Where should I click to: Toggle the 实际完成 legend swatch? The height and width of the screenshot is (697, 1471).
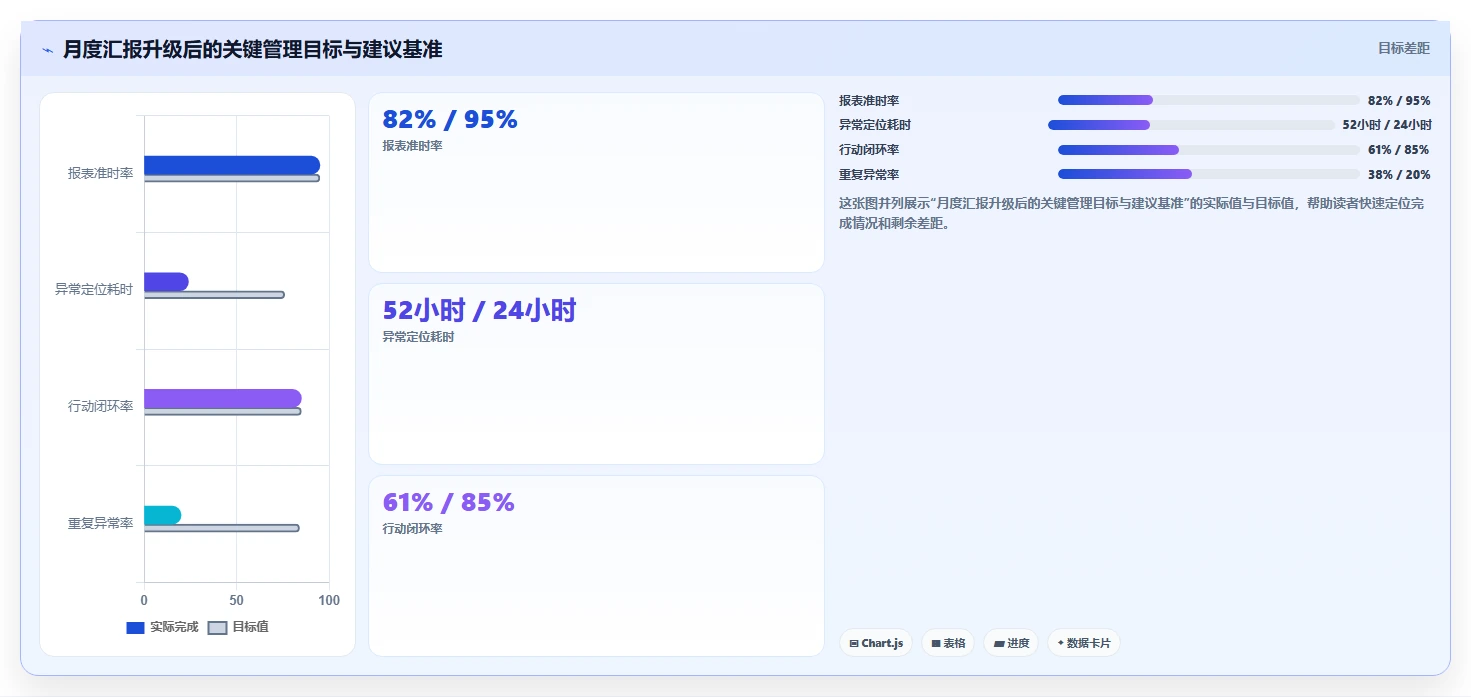[135, 628]
